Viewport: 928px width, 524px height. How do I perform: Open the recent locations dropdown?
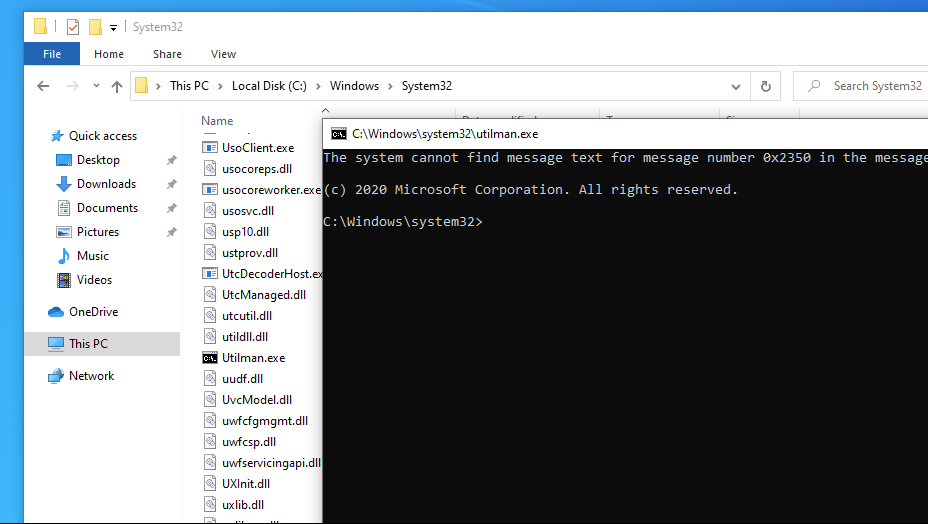pyautogui.click(x=96, y=86)
